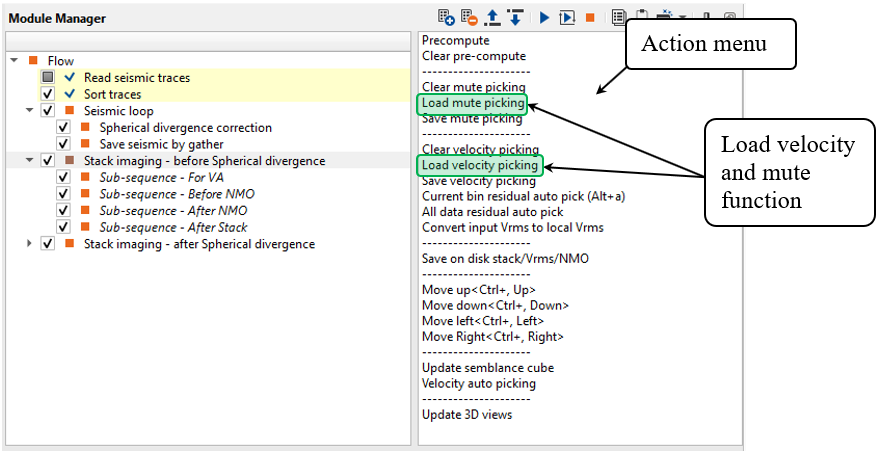This screenshot has width=880, height=458.
Task: Uncheck Spherical divergence correction module
Action: (63, 128)
